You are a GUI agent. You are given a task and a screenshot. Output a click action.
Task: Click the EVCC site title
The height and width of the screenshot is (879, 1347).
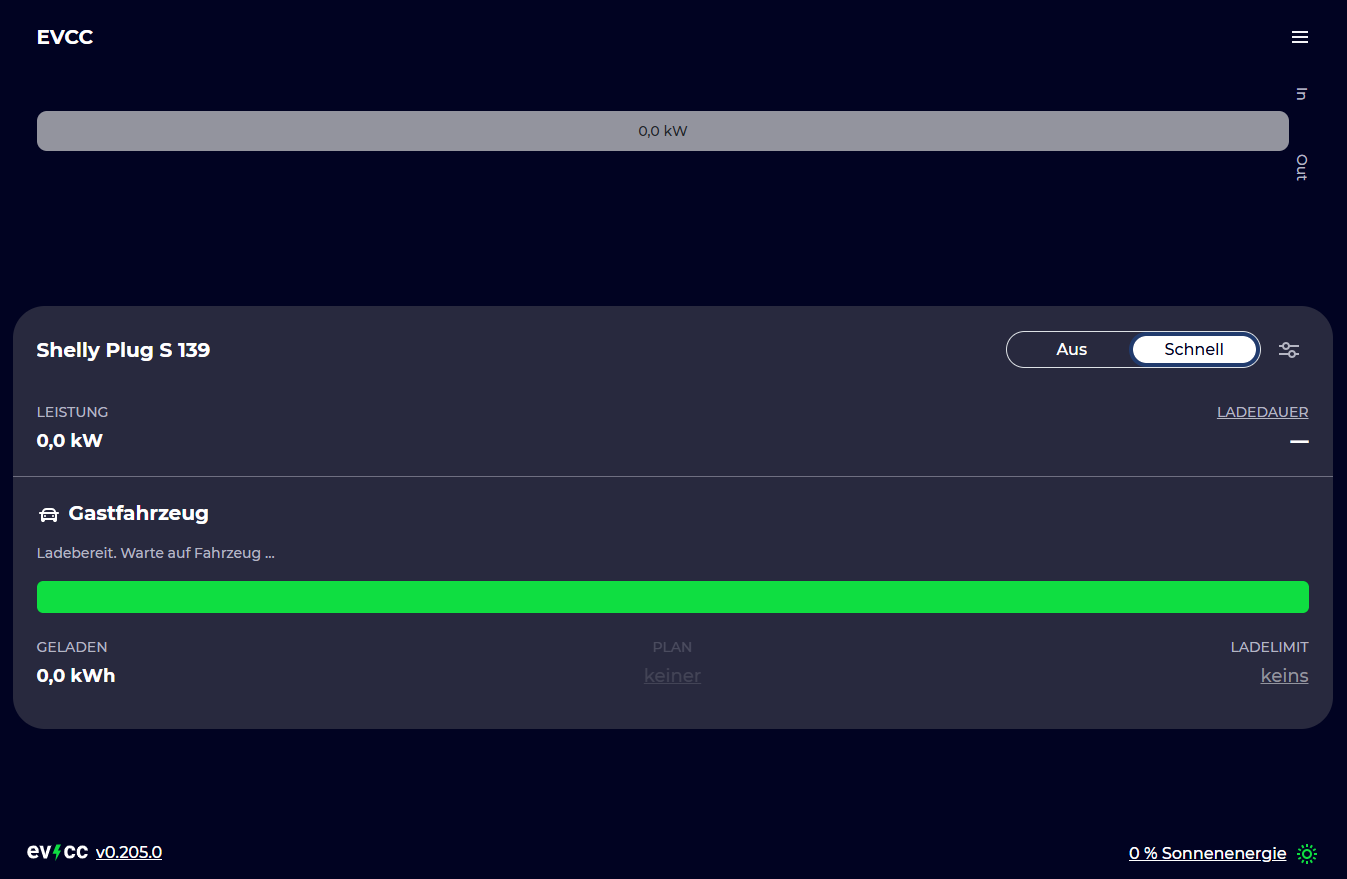[65, 37]
